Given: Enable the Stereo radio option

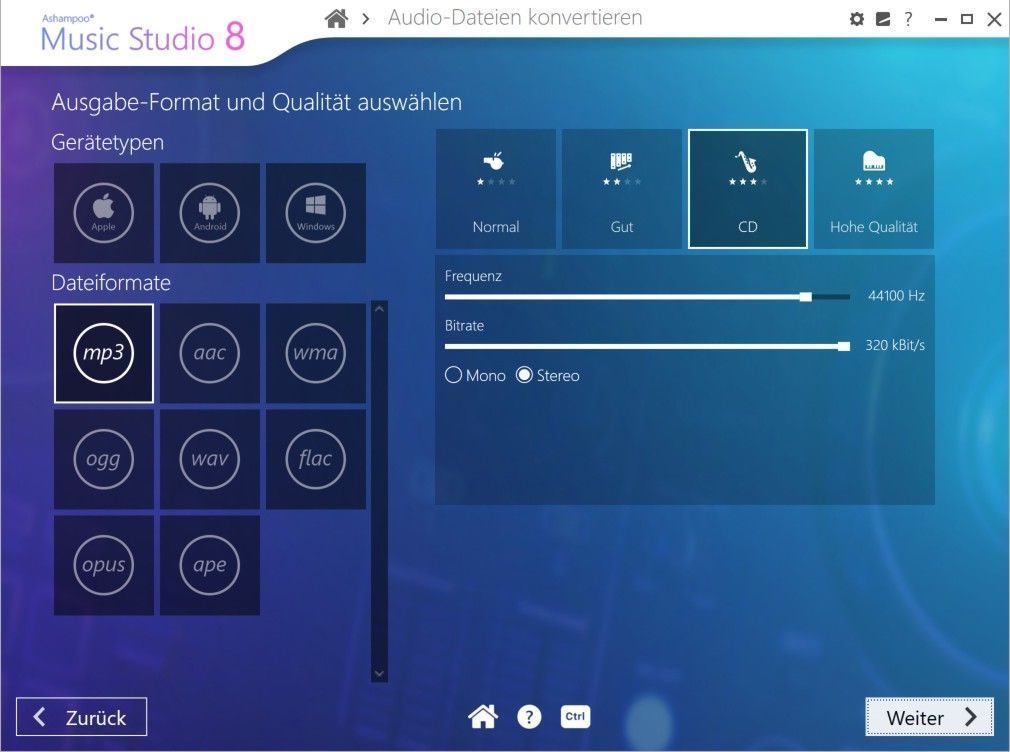Looking at the screenshot, I should [x=525, y=376].
